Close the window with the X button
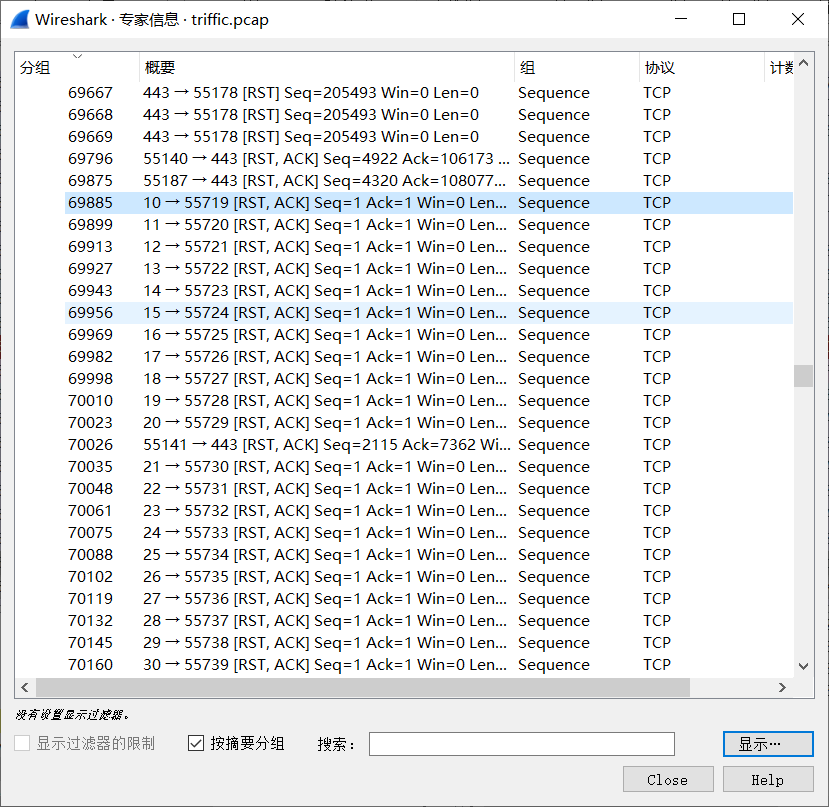 [798, 19]
